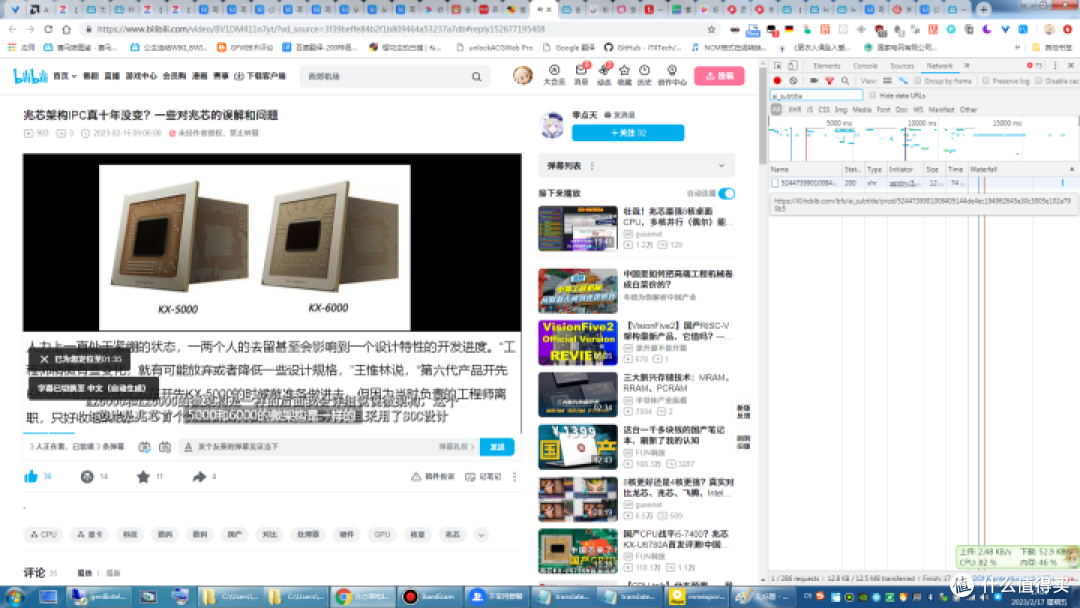Click 稿件投诉 report link
This screenshot has height=608, width=1080.
[433, 476]
